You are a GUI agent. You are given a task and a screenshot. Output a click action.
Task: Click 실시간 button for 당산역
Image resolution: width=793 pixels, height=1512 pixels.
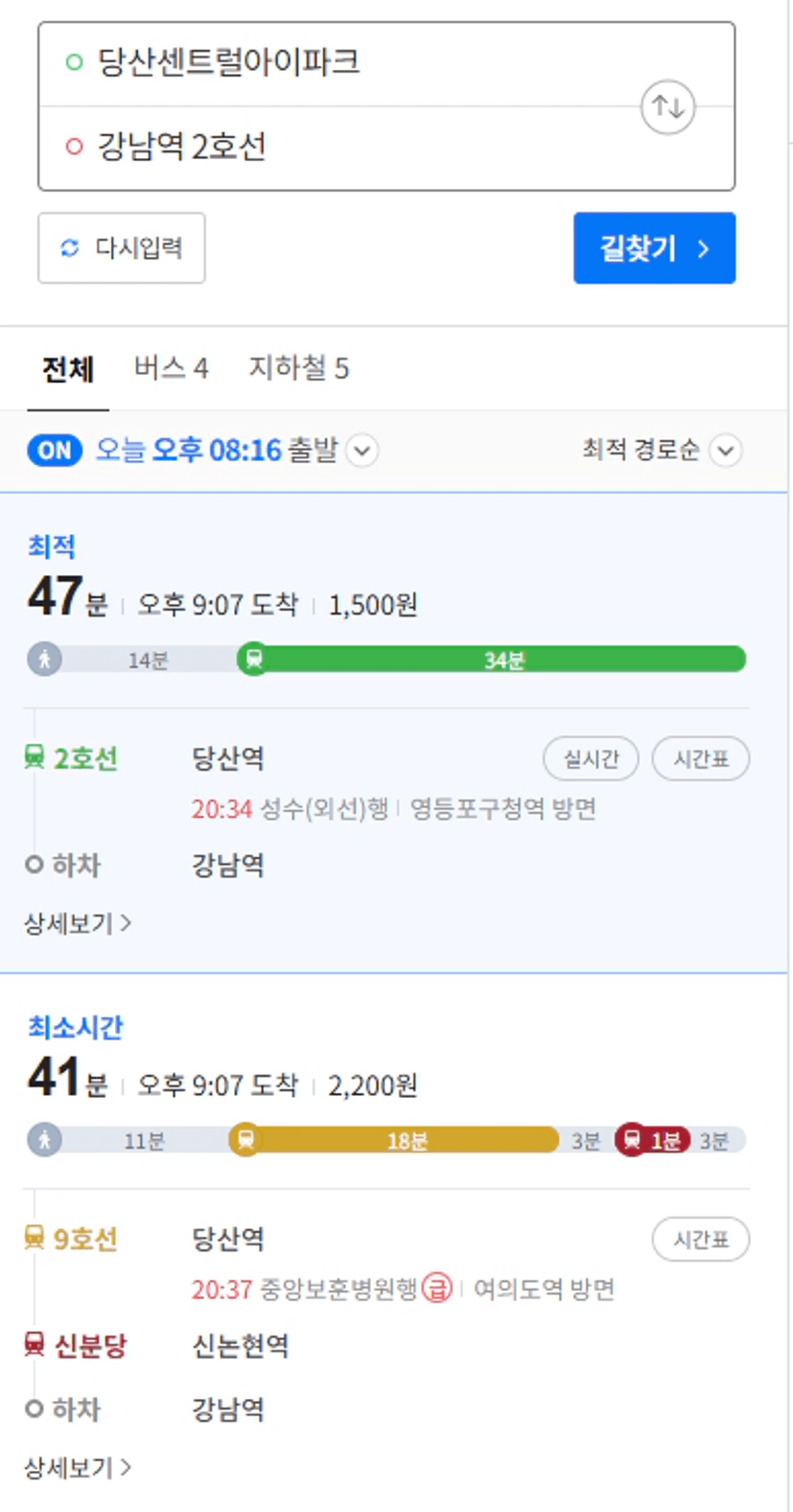pos(591,759)
